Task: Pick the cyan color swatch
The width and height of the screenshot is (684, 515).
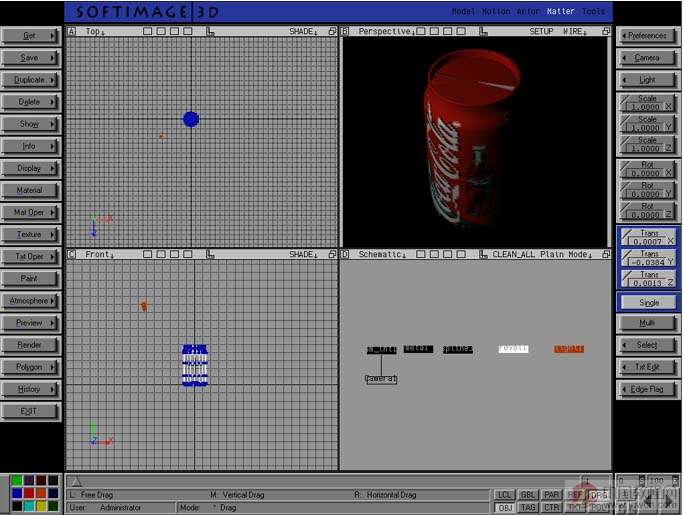Action: (29, 506)
